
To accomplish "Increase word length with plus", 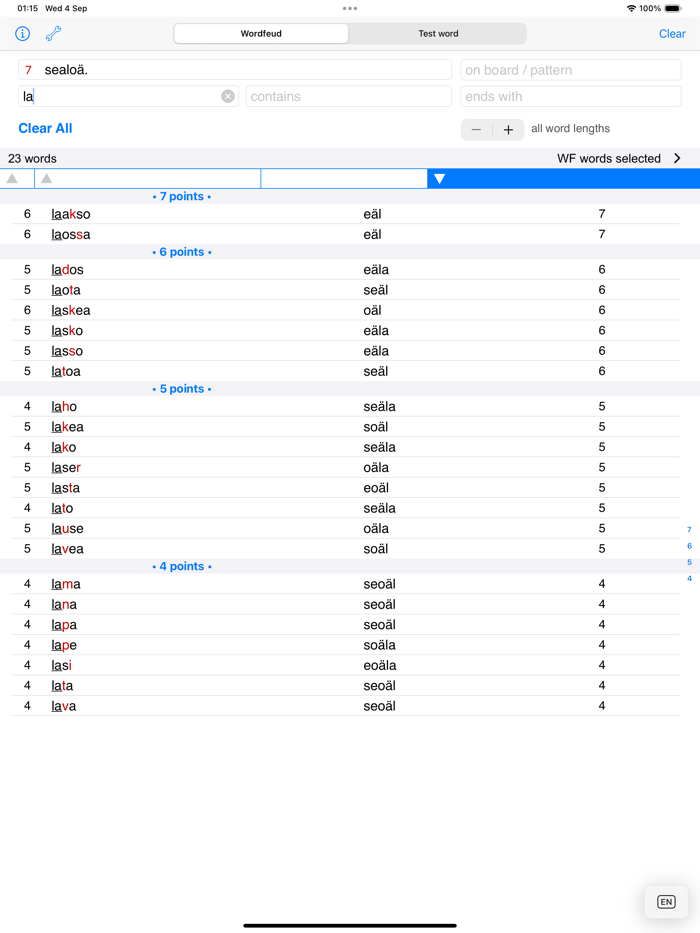I will [x=508, y=129].
